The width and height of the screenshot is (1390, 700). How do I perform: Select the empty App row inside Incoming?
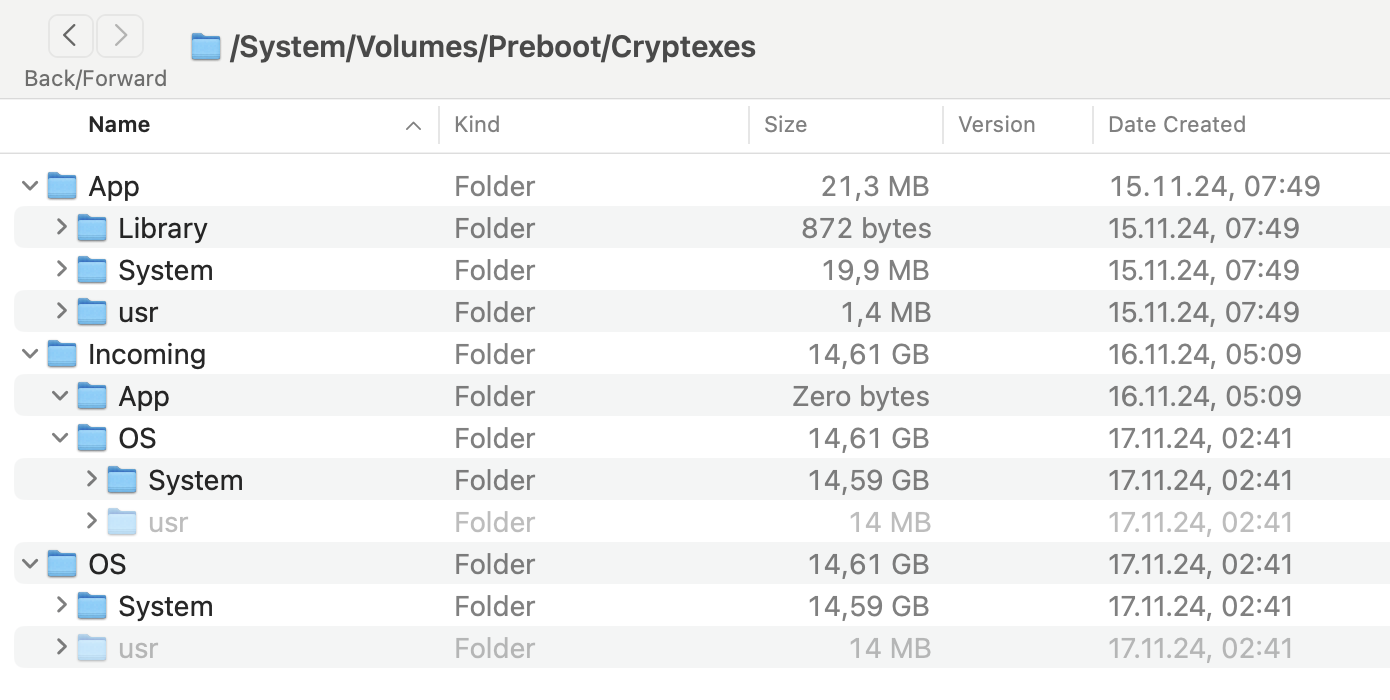tap(702, 396)
